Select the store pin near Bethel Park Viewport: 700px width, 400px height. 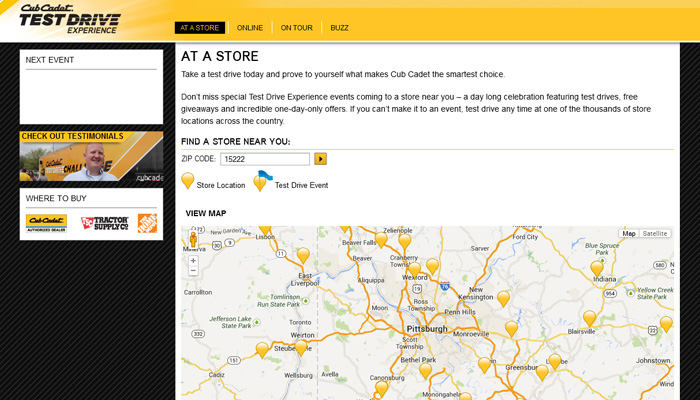425,371
